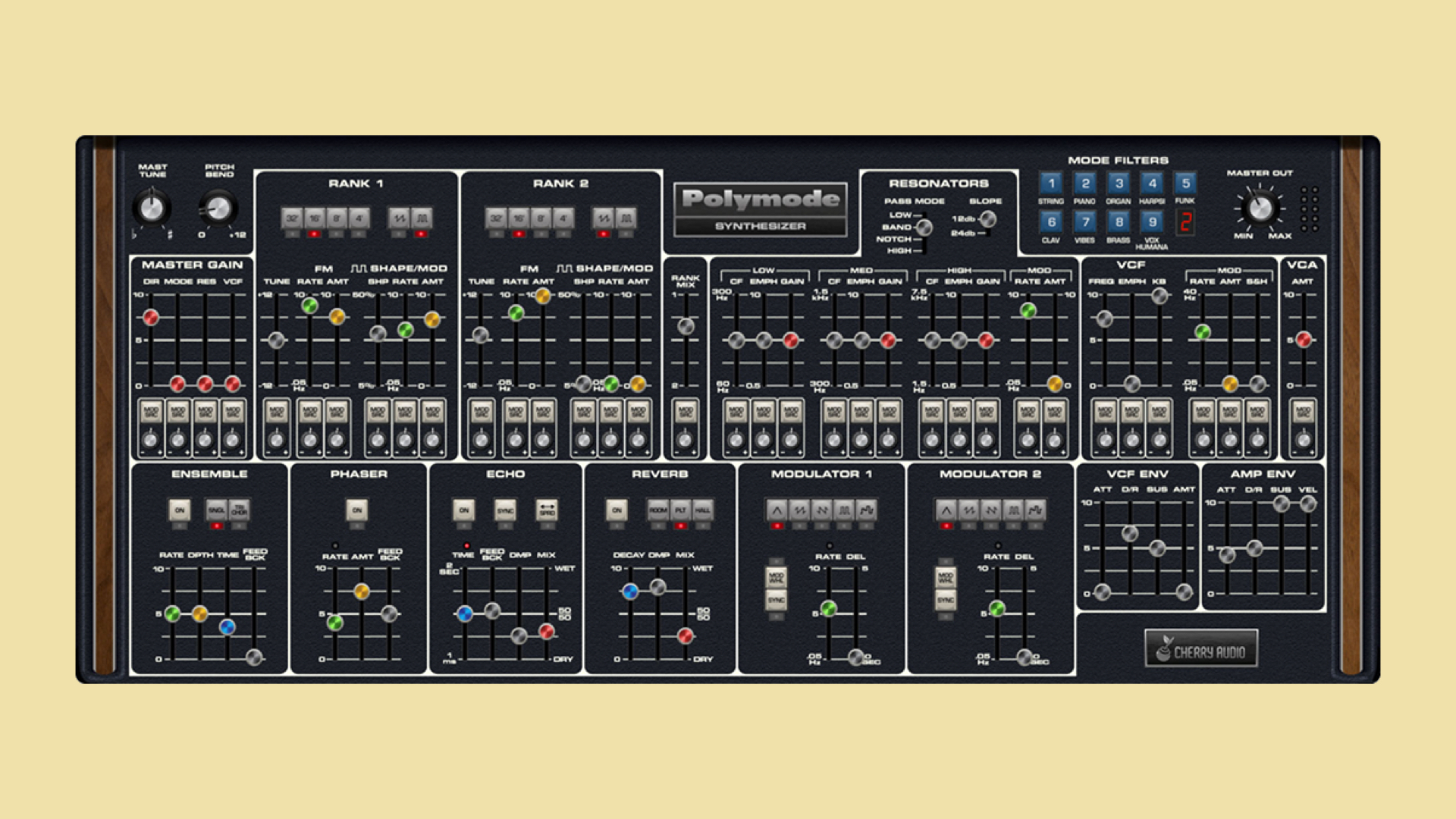Image resolution: width=1456 pixels, height=819 pixels.
Task: Open MOD SRC selector under Resonators MOD RATE
Action: point(1028,412)
